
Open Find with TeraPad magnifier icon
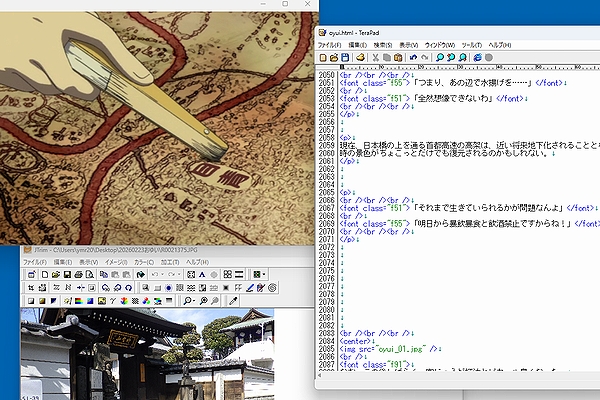pyautogui.click(x=441, y=58)
